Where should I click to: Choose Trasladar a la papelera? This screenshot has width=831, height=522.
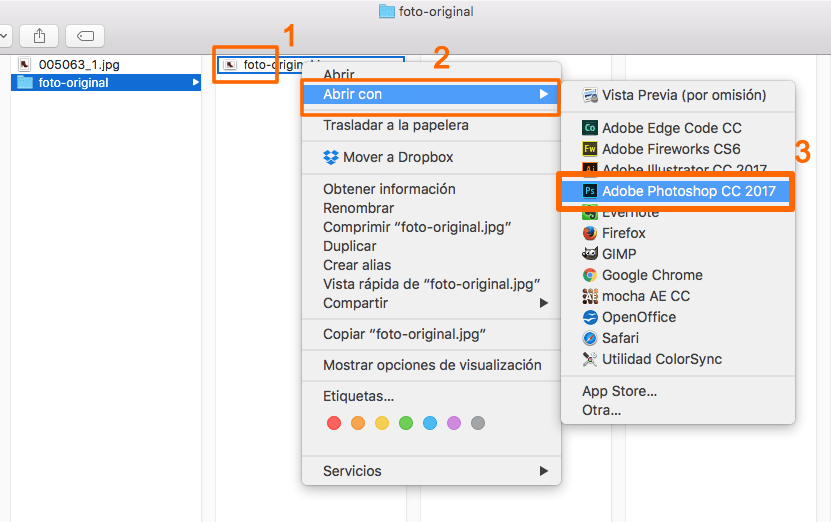coord(395,126)
